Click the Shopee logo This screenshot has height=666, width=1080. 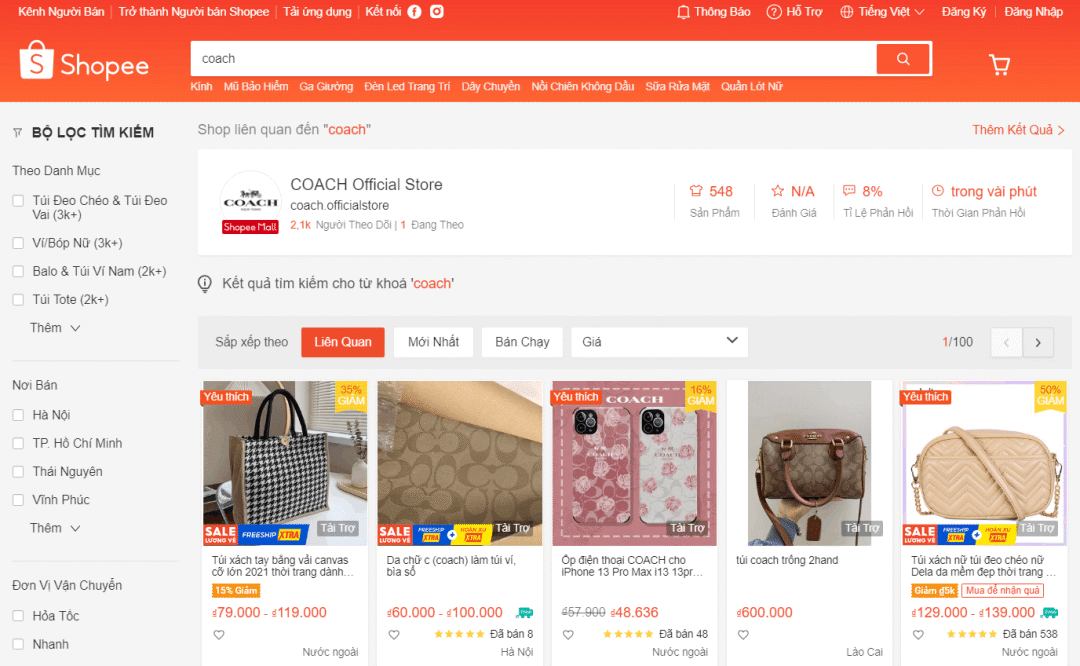coord(84,63)
